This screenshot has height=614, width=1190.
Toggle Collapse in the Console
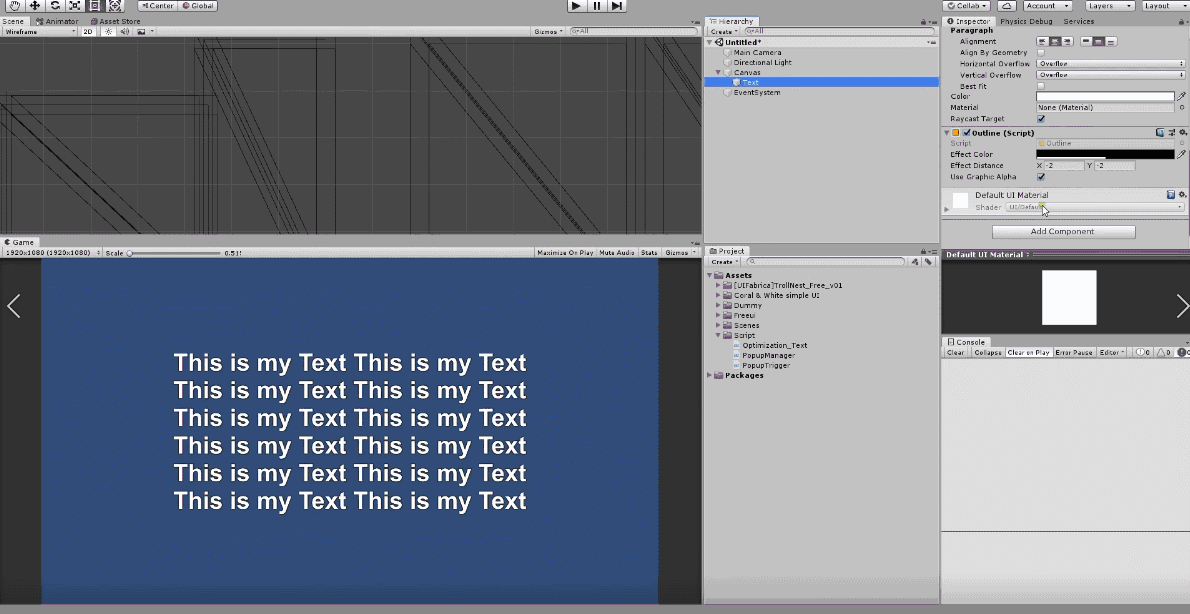tap(987, 352)
